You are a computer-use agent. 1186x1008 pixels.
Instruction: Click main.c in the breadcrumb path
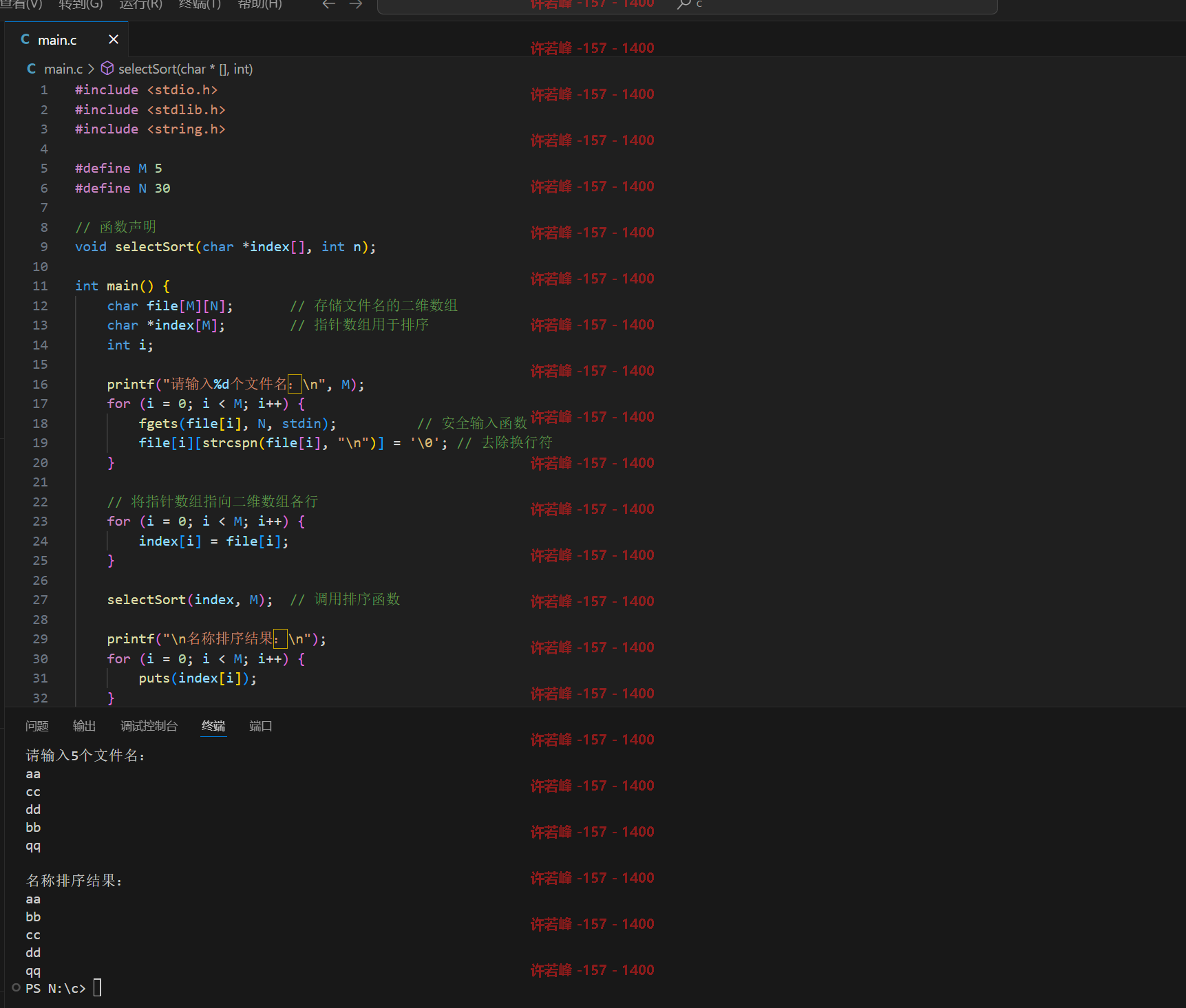63,69
